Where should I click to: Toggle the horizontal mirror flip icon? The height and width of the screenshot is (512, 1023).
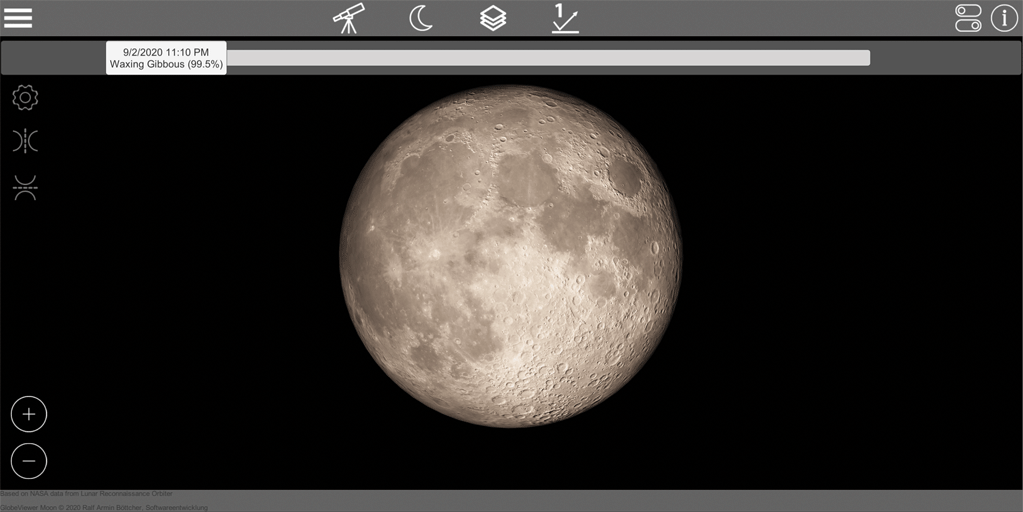[x=25, y=141]
